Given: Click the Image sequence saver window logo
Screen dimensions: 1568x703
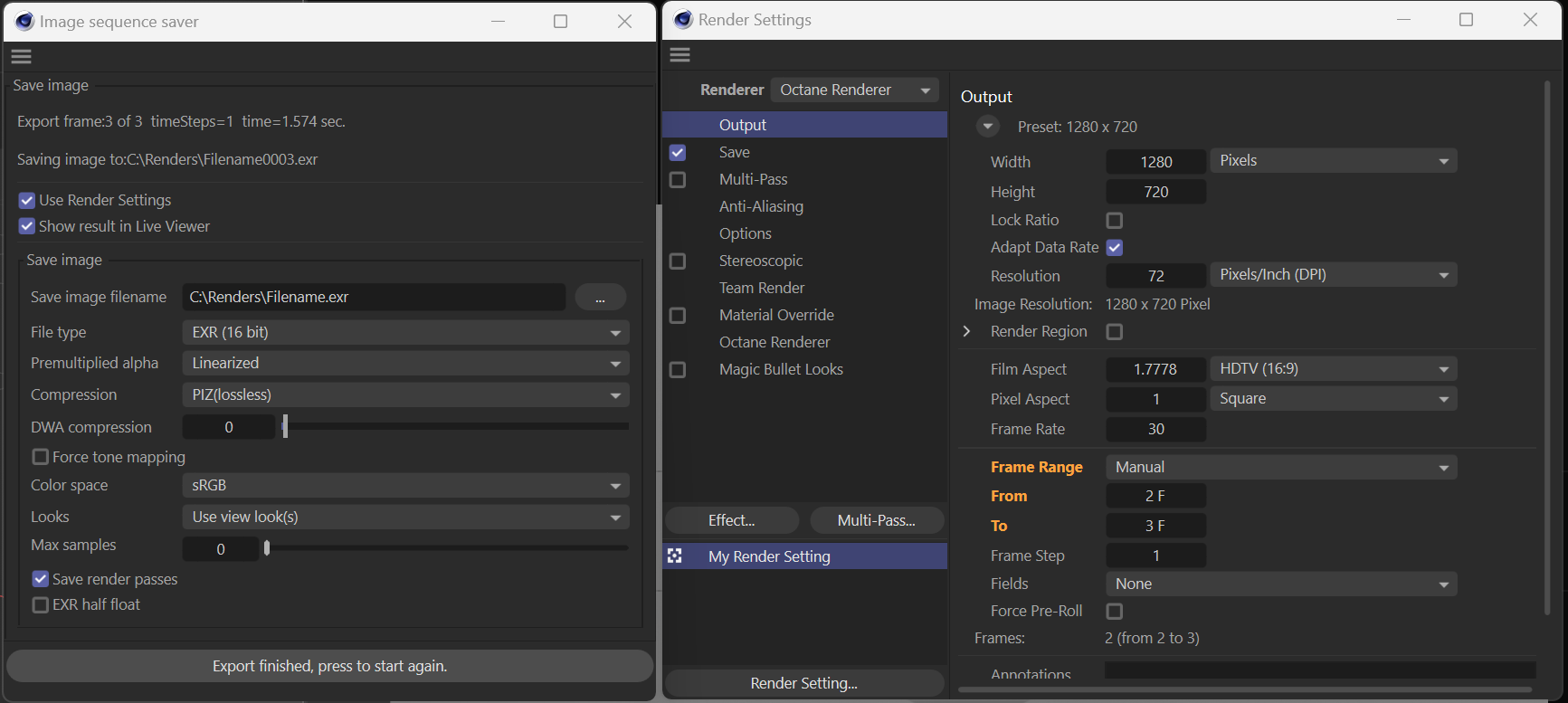Looking at the screenshot, I should tap(24, 22).
